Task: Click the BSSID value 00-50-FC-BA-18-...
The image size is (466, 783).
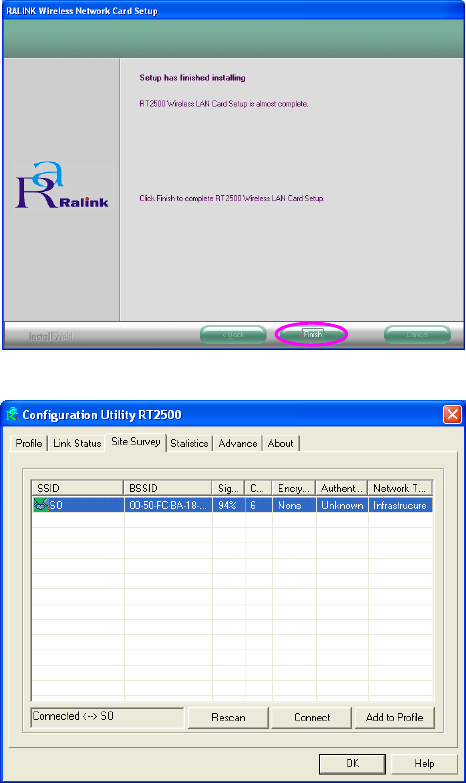Action: click(x=168, y=505)
